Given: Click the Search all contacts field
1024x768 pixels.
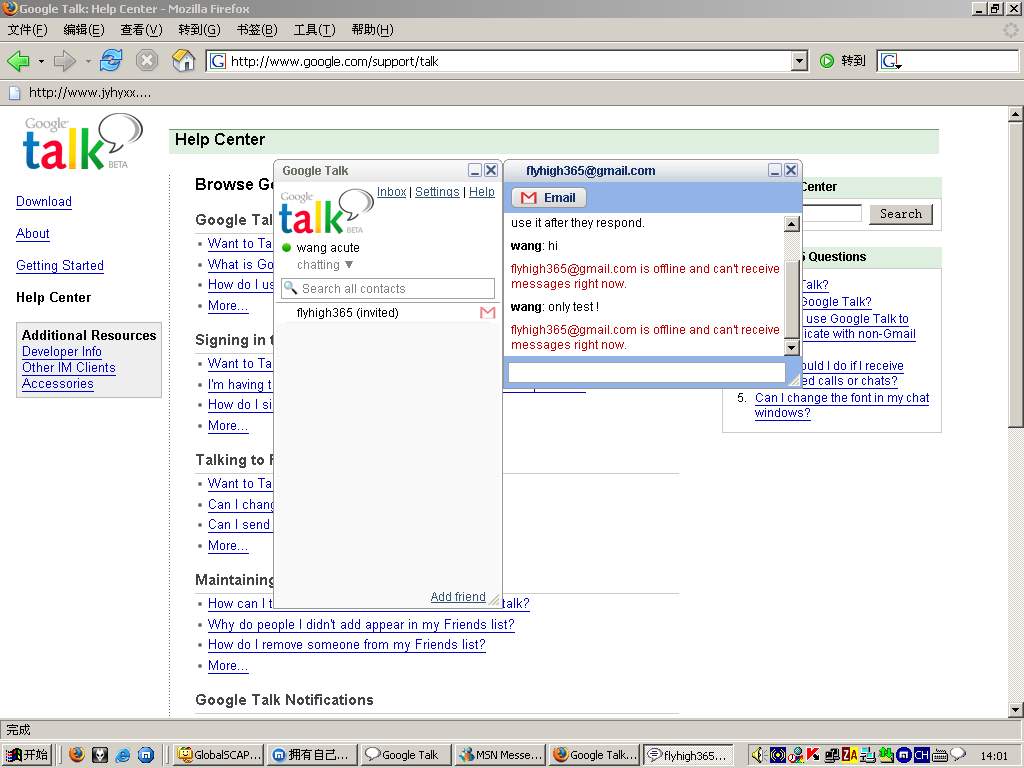Looking at the screenshot, I should (x=388, y=289).
